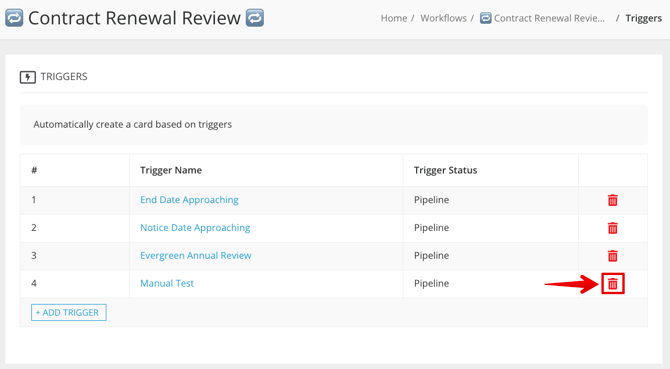Click the Contract Renewal Review page title
Screen dimensions: 670x369
point(134,18)
